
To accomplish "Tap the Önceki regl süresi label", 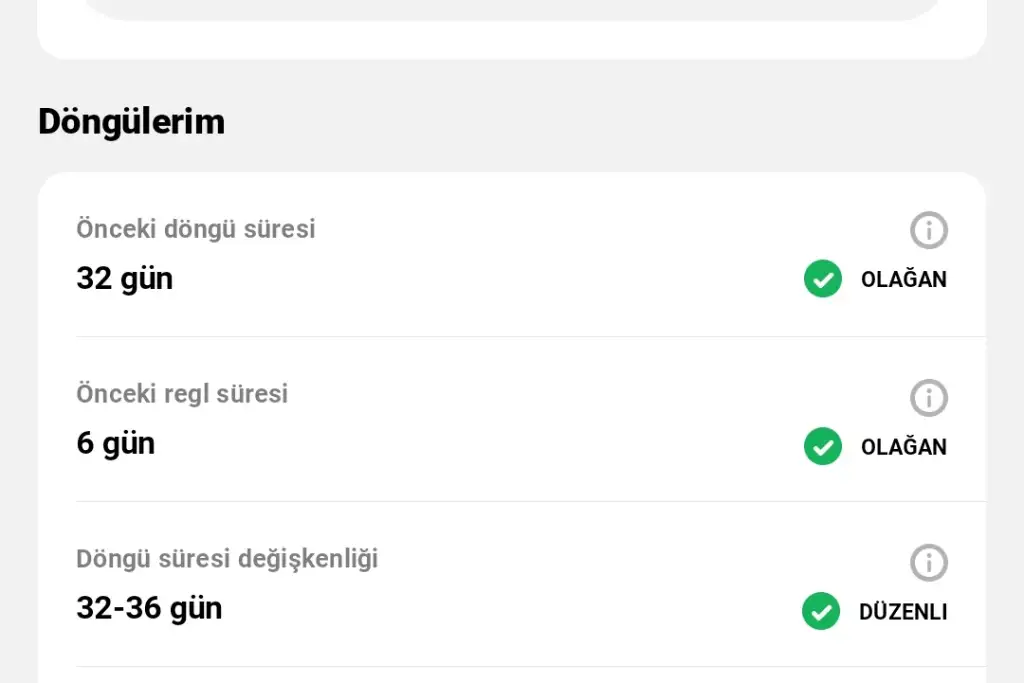I will 182,394.
